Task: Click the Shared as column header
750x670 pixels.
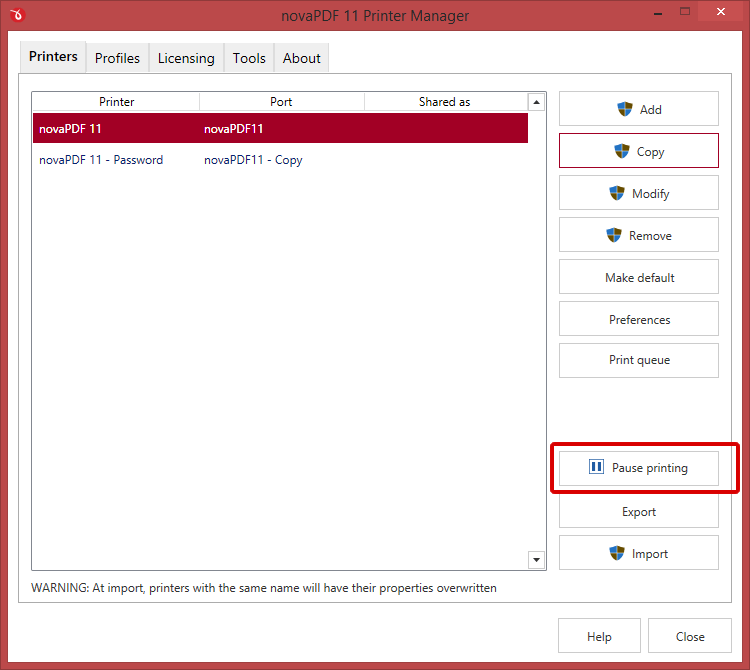Action: click(444, 102)
